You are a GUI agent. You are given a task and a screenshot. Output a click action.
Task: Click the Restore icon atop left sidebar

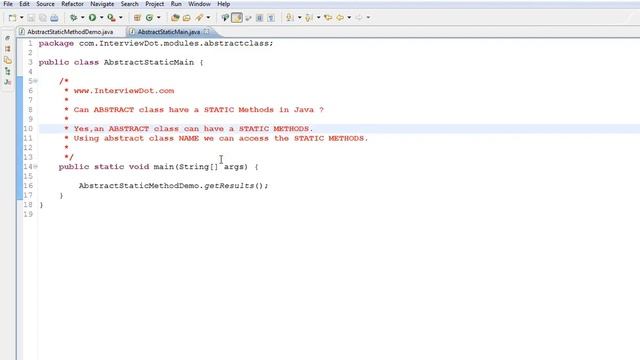7,38
